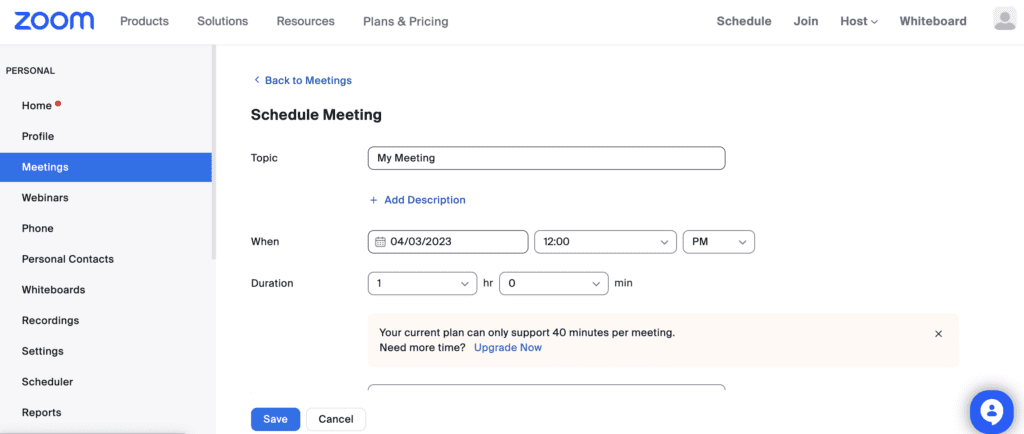Click the sidebar scrollbar
This screenshot has height=434, width=1024.
pos(214,153)
